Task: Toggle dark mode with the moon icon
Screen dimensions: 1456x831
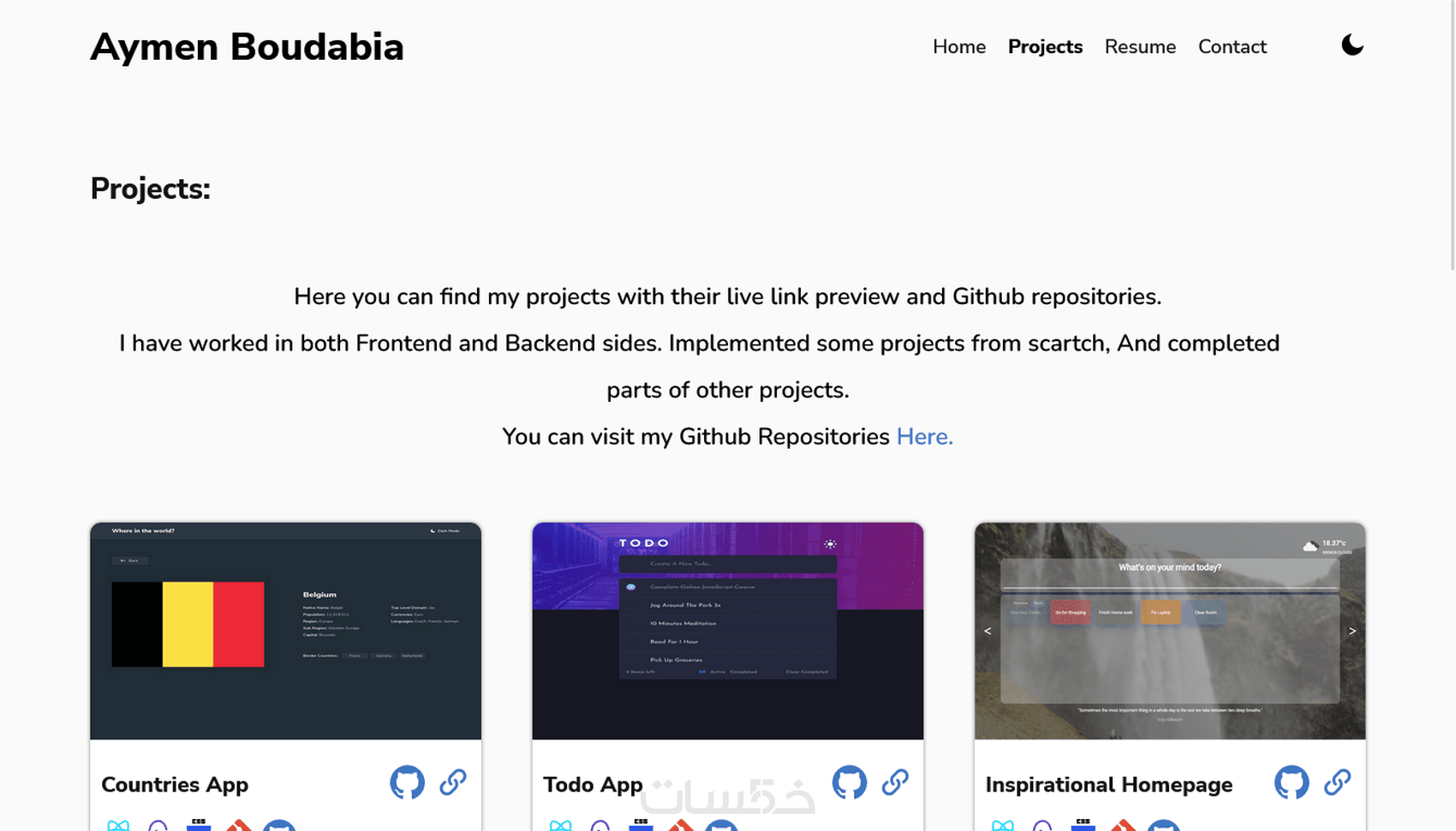Action: pyautogui.click(x=1352, y=45)
